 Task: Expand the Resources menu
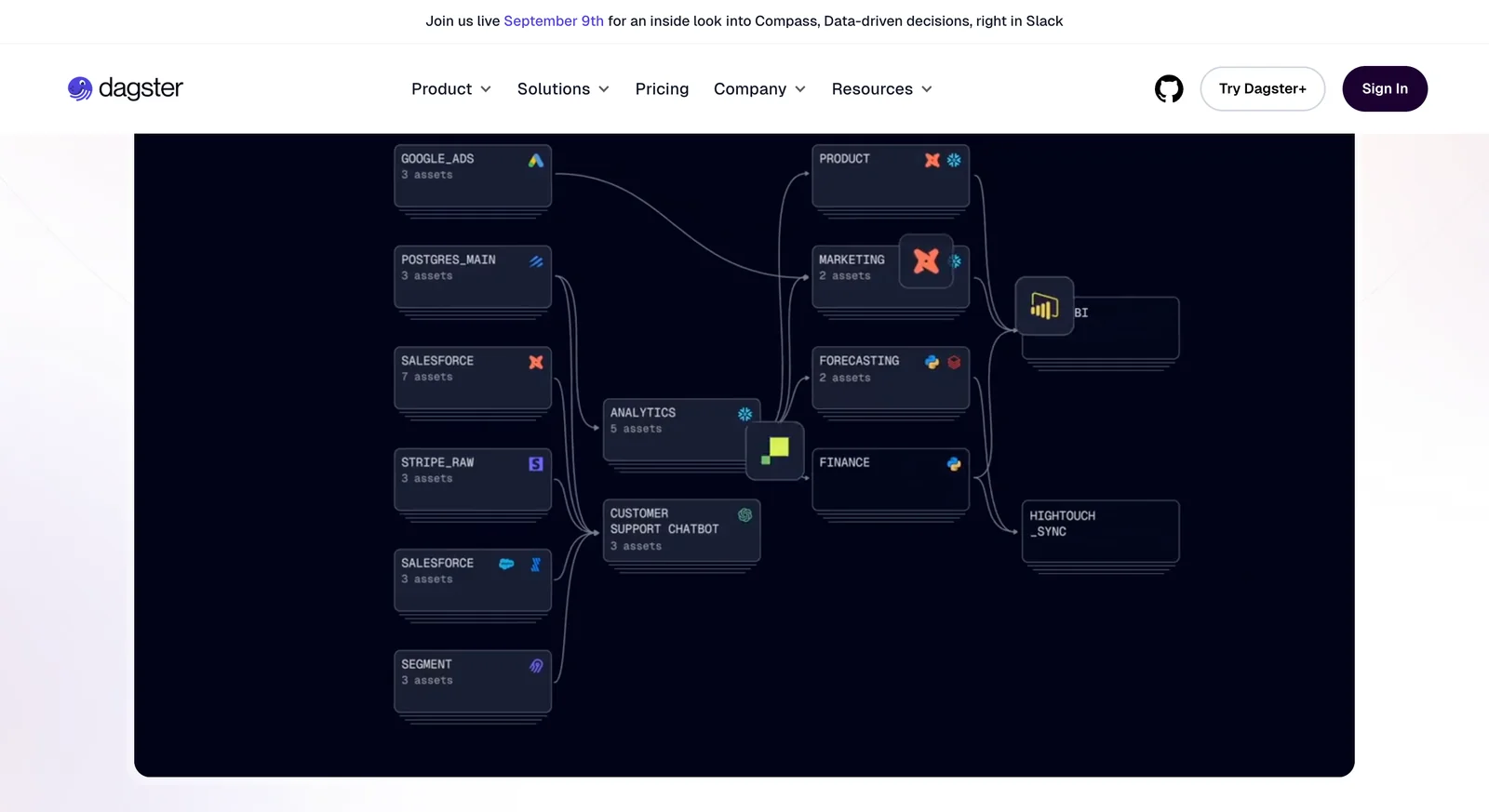pyautogui.click(x=882, y=89)
